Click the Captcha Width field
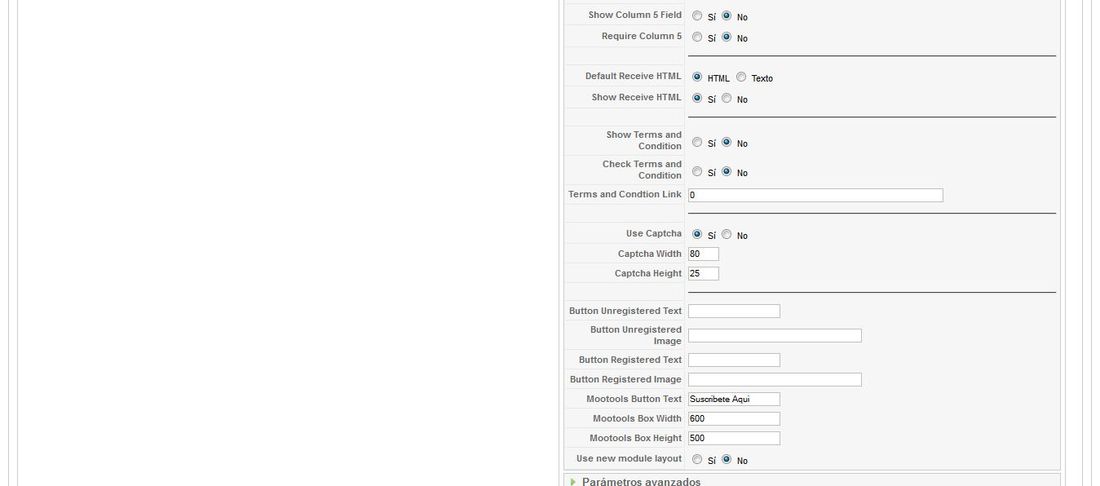1100x486 pixels. (703, 254)
